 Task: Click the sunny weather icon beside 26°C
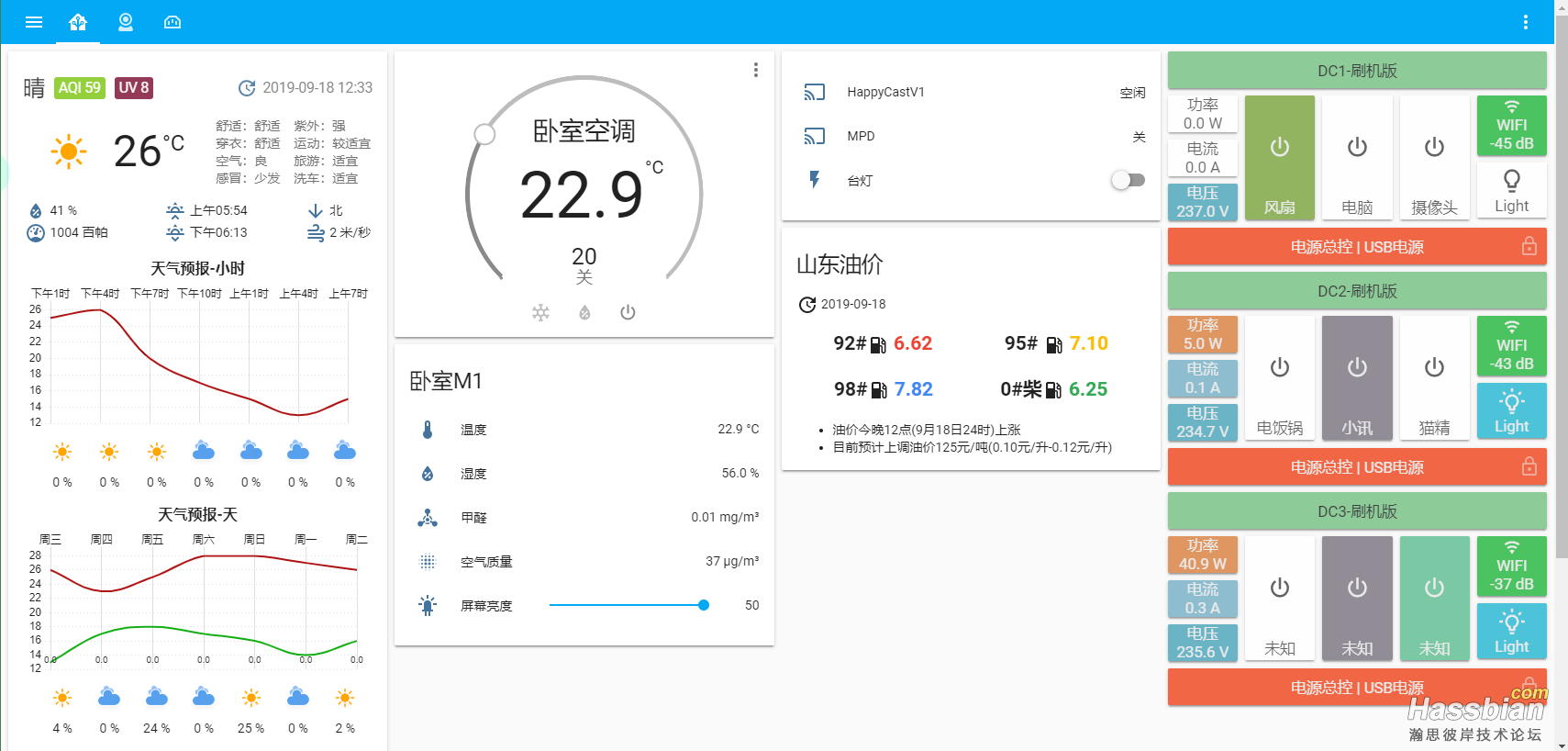pyautogui.click(x=69, y=151)
